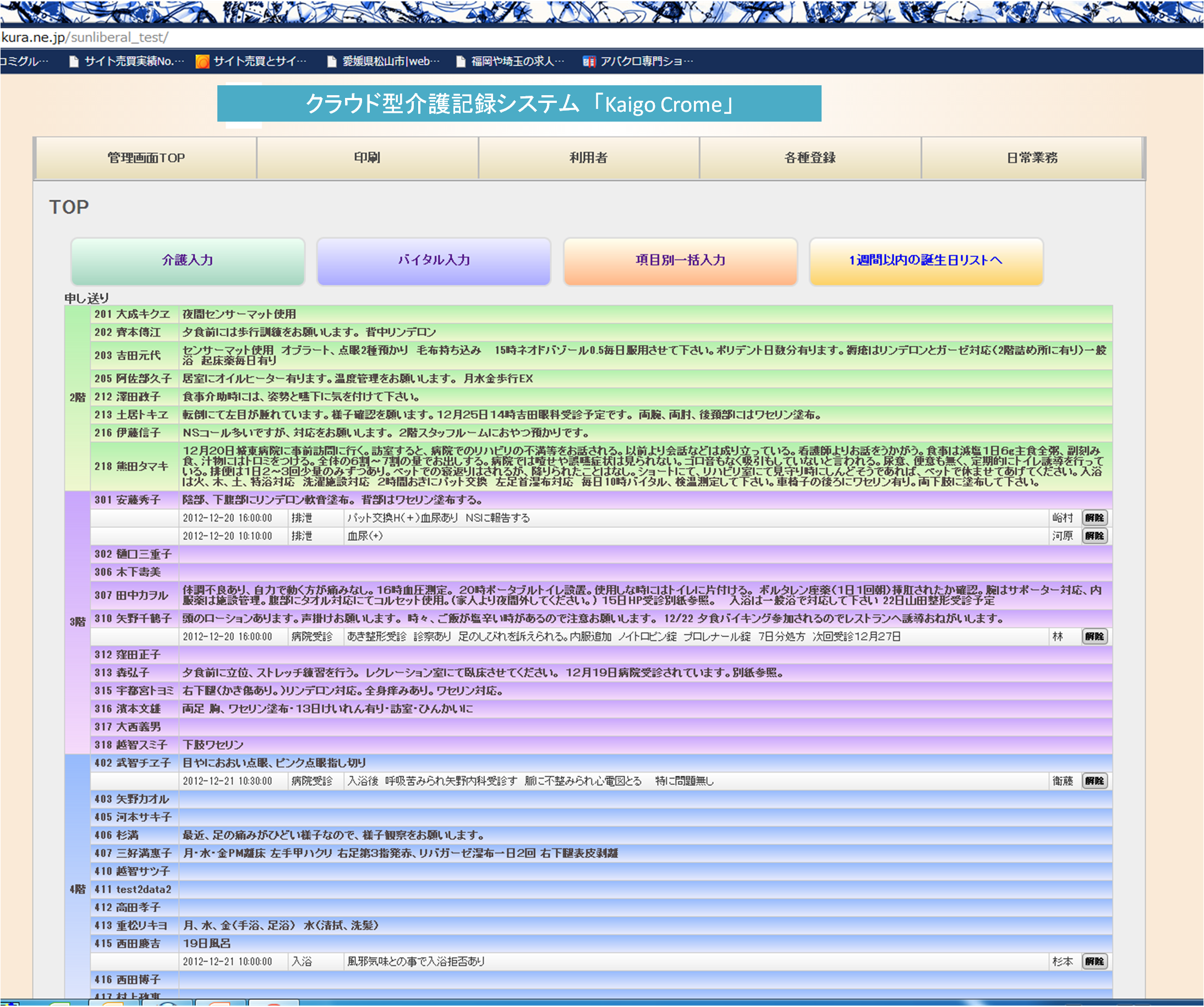This screenshot has height=1007, width=1204.
Task: Open the サイト売買実績No.1 bookmark icon
Action: (74, 62)
